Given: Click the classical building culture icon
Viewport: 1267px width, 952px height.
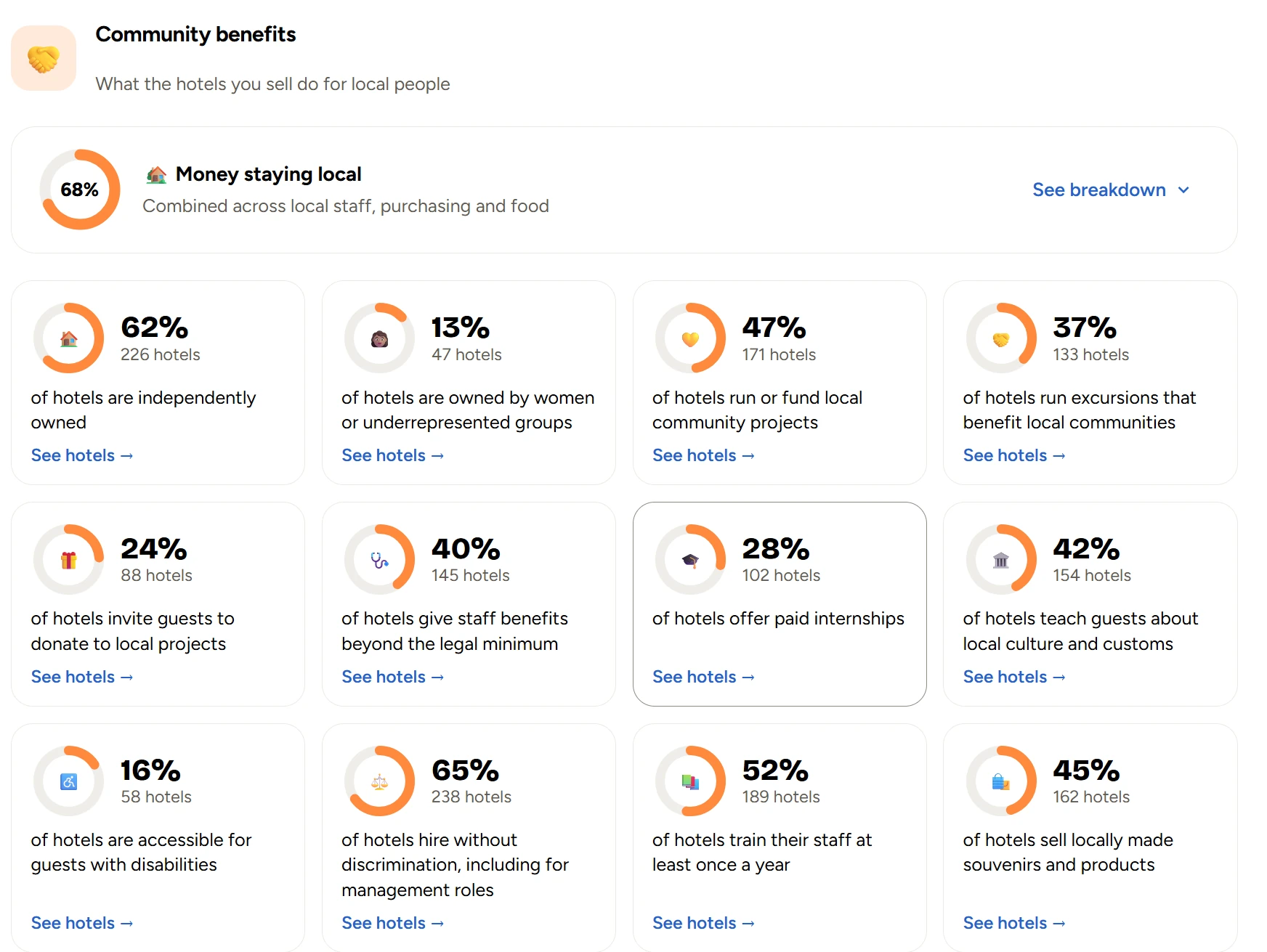Looking at the screenshot, I should click(1001, 560).
